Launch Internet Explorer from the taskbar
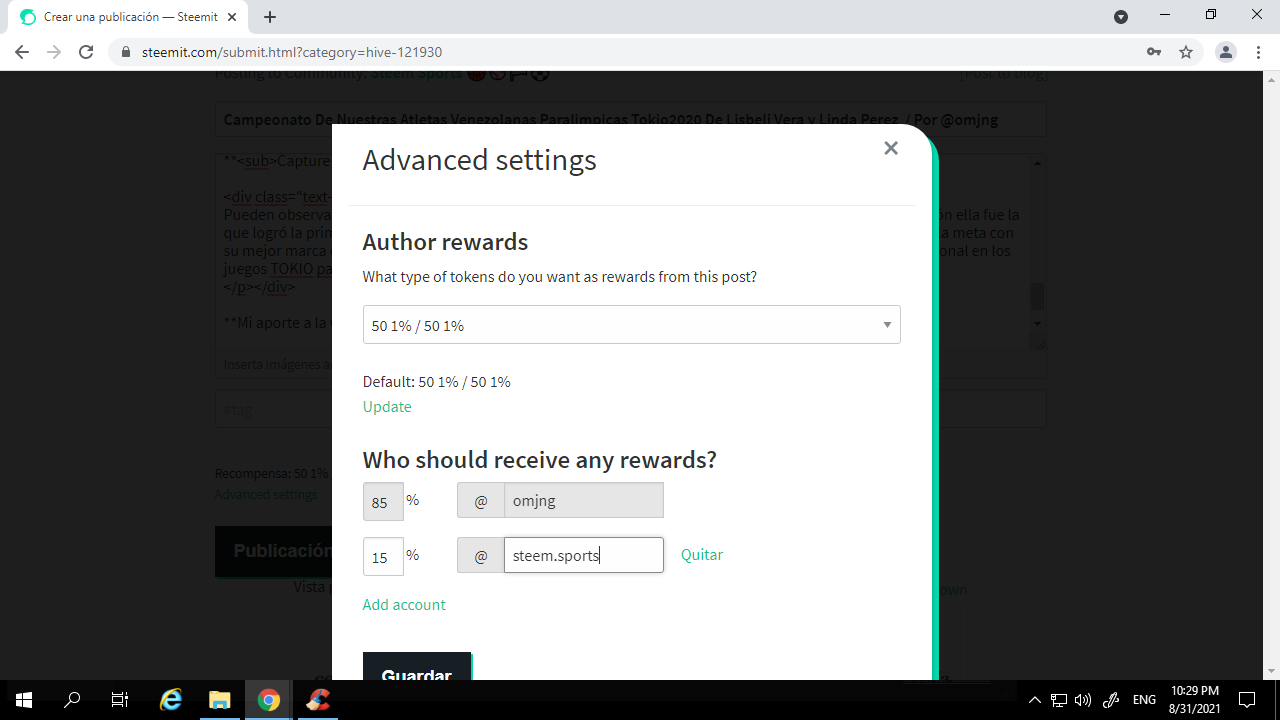The image size is (1280, 720). (x=172, y=700)
